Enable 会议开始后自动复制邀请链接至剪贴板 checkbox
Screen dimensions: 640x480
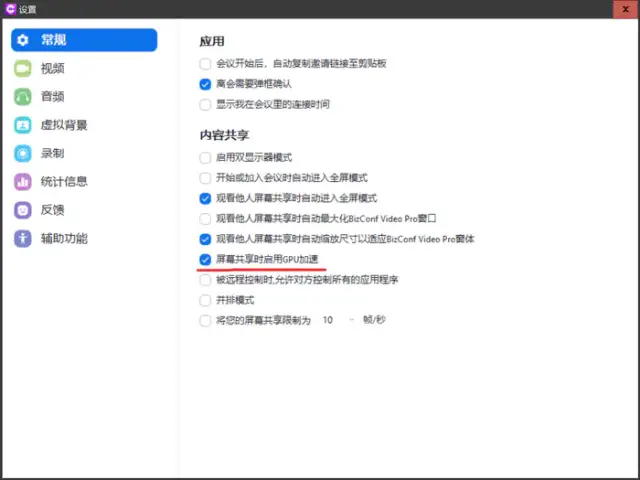click(x=206, y=64)
